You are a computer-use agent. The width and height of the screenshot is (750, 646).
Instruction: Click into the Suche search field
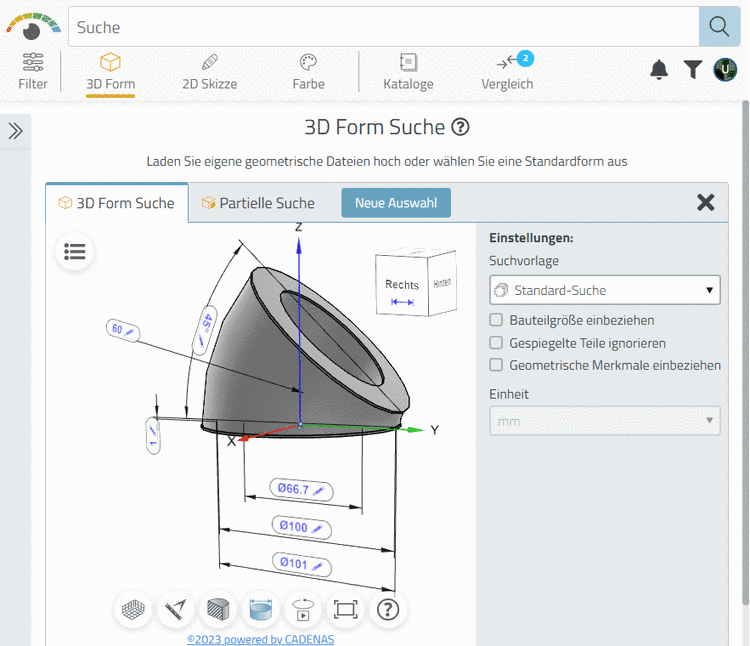(x=384, y=27)
